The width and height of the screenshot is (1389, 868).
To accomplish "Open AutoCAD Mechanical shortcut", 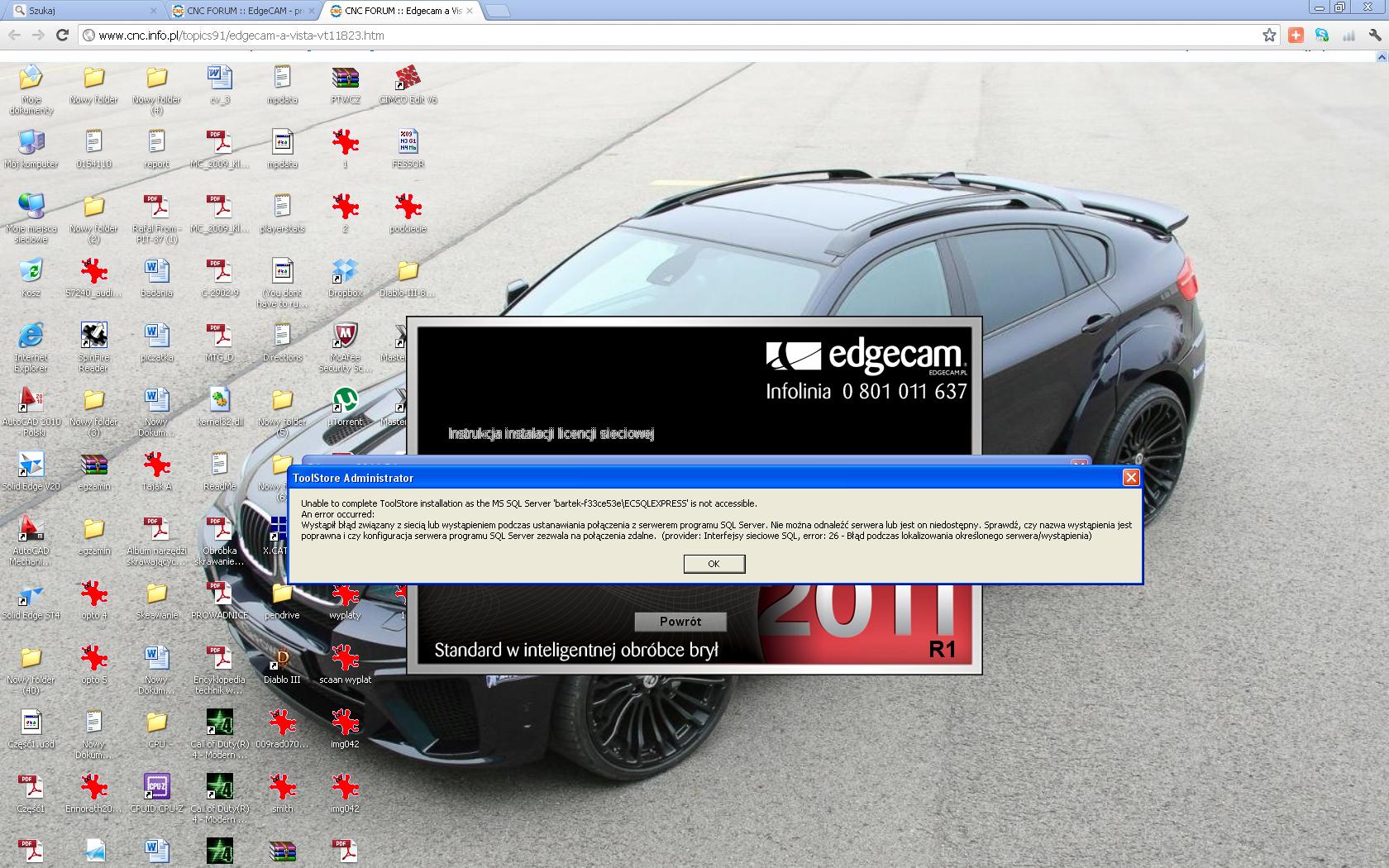I will [x=31, y=541].
